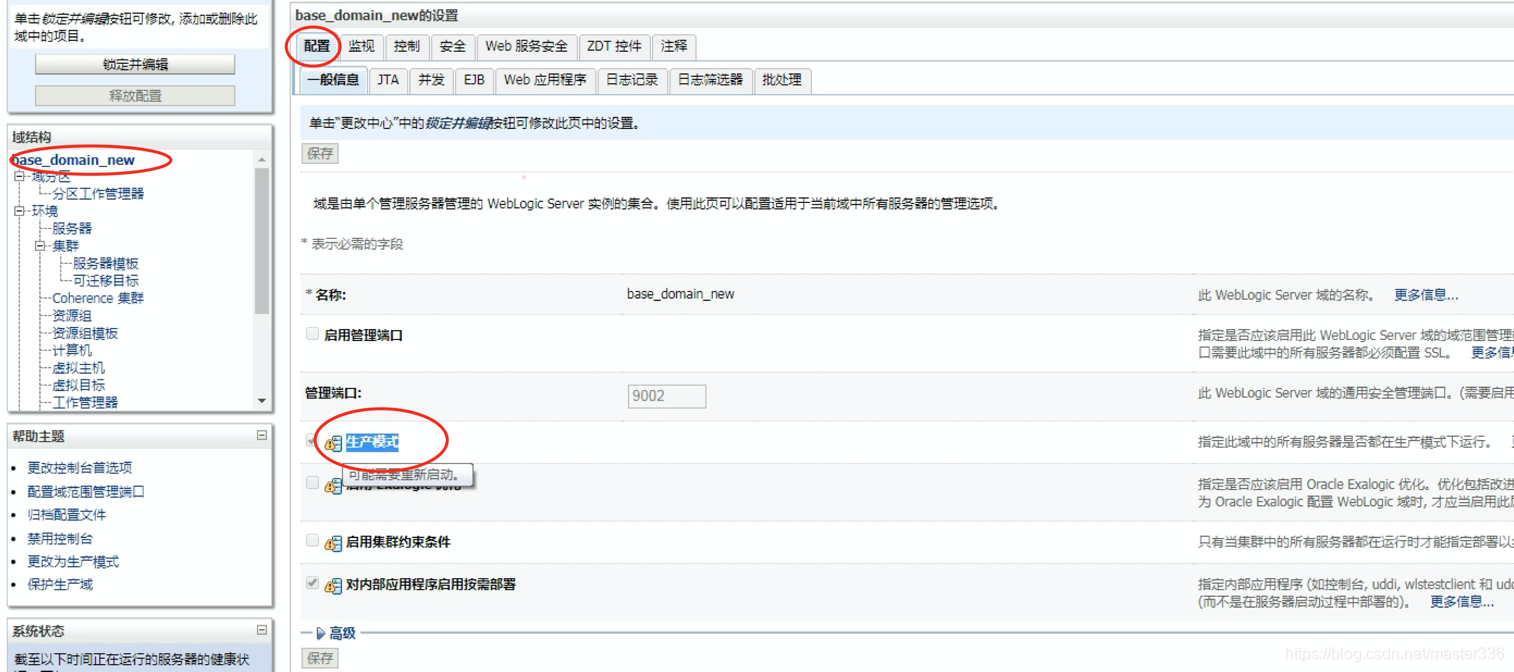Collapse the 集群 tree node
This screenshot has height=672, width=1514.
[x=40, y=245]
